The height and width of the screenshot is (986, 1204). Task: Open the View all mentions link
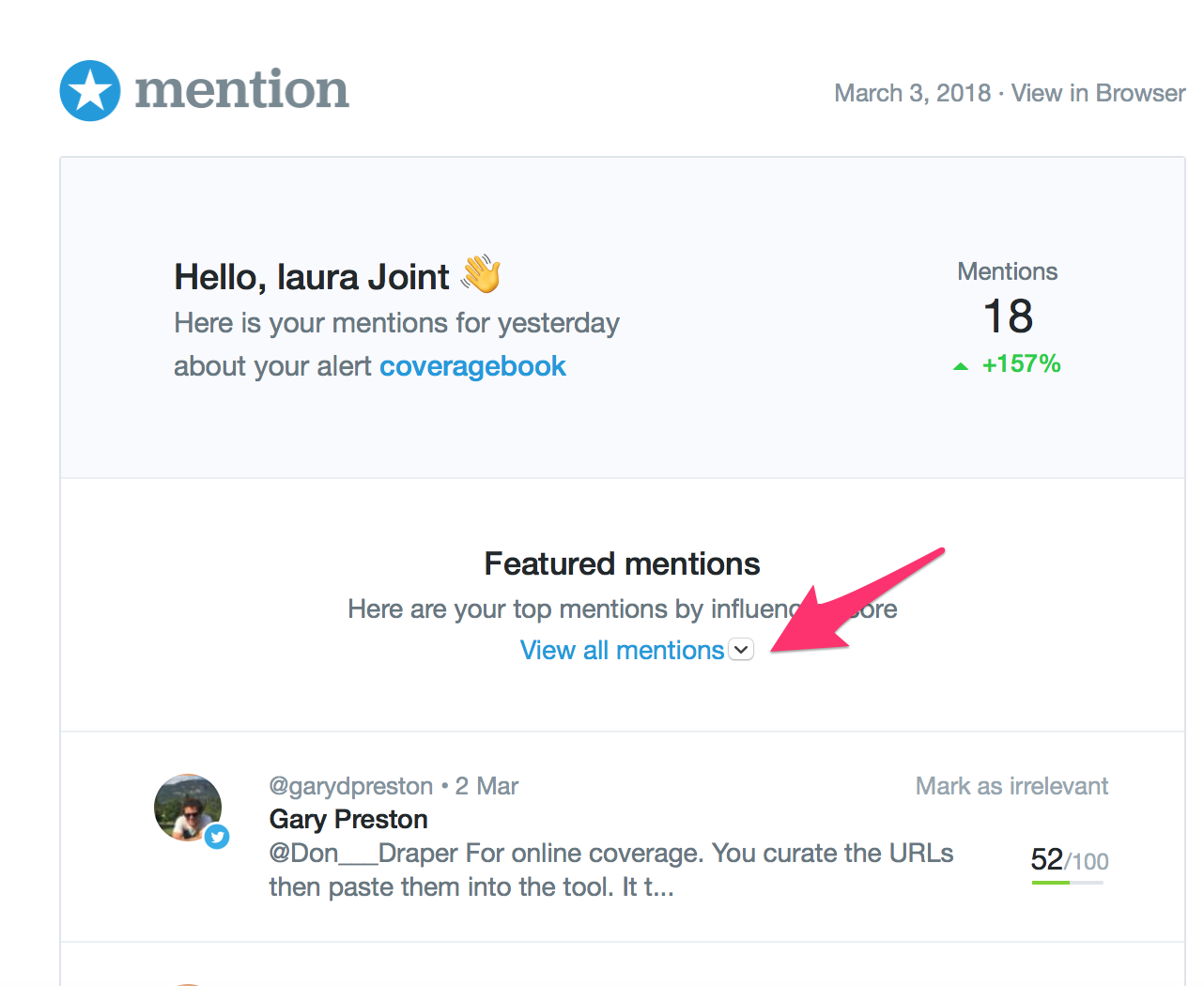pyautogui.click(x=622, y=650)
